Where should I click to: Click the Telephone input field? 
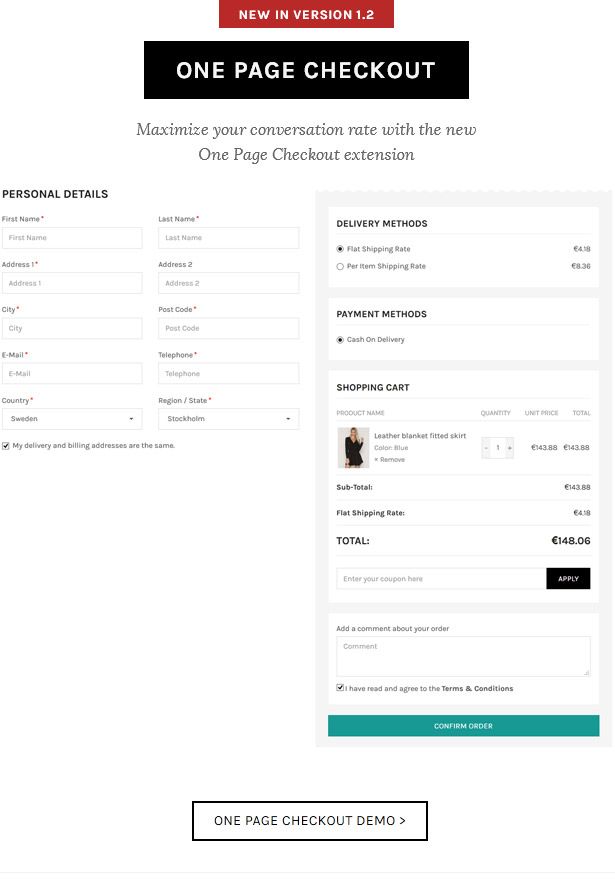[228, 374]
